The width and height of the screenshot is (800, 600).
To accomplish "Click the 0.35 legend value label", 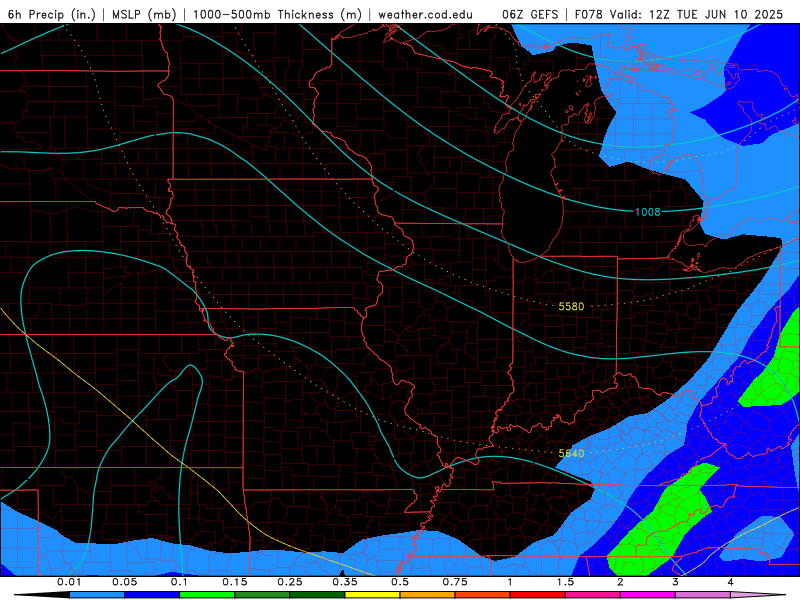I will tap(345, 582).
